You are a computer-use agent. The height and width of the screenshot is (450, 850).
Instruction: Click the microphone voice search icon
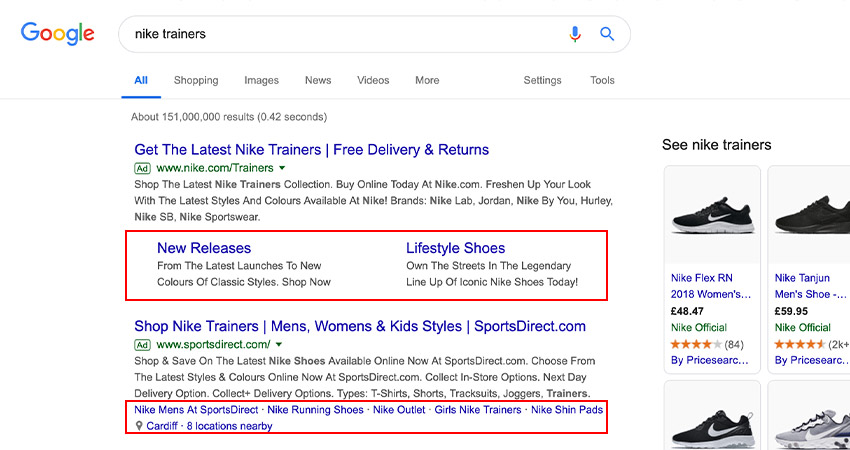(x=575, y=34)
